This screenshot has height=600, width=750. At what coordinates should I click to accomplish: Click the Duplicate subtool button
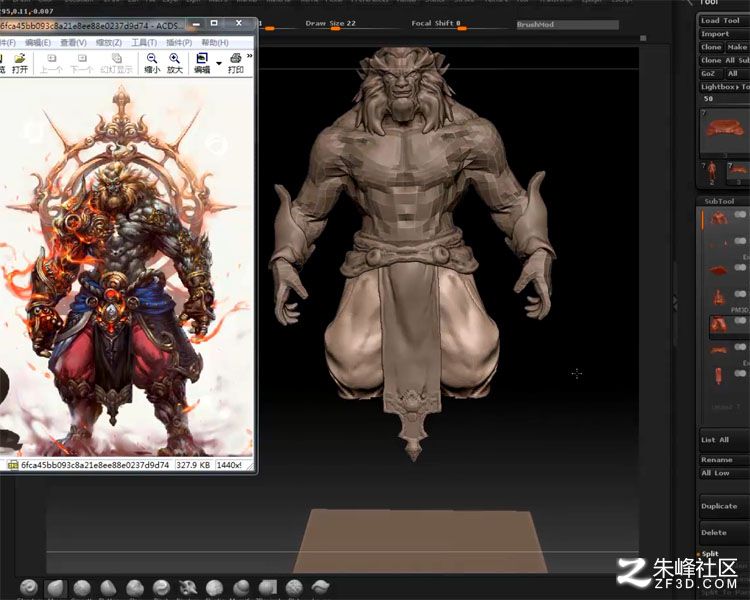click(723, 506)
